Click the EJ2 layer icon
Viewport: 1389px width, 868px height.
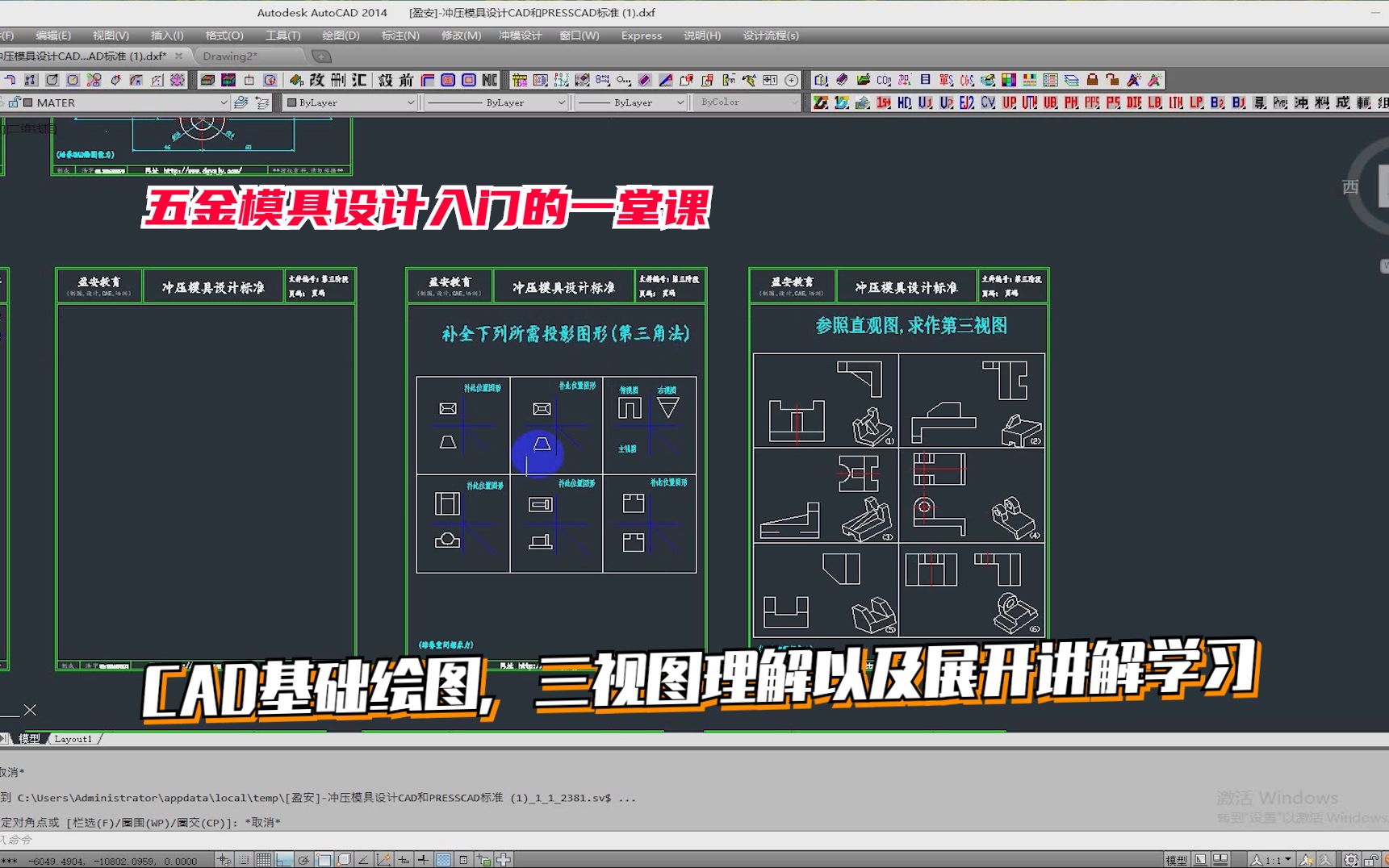[x=967, y=102]
